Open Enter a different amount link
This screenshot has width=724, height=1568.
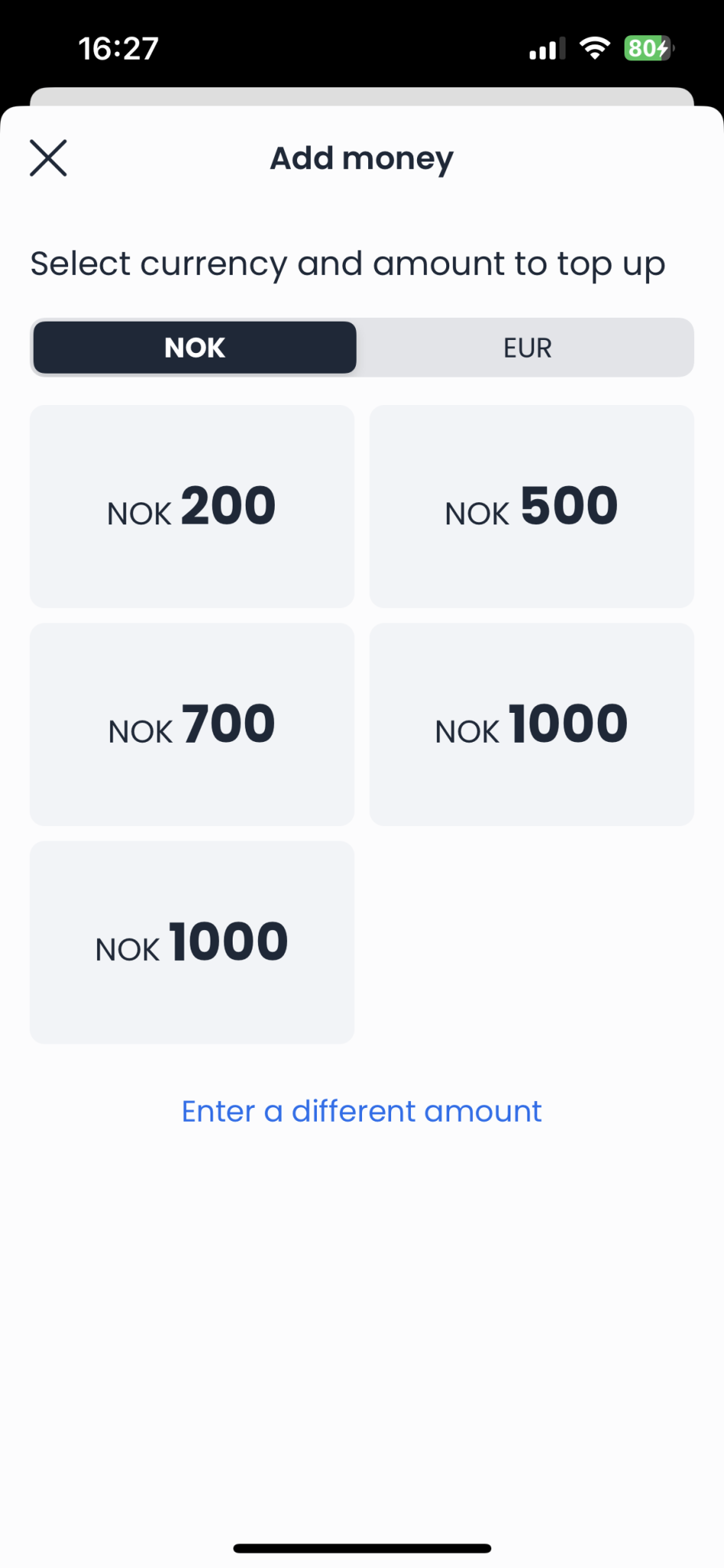pyautogui.click(x=361, y=1111)
